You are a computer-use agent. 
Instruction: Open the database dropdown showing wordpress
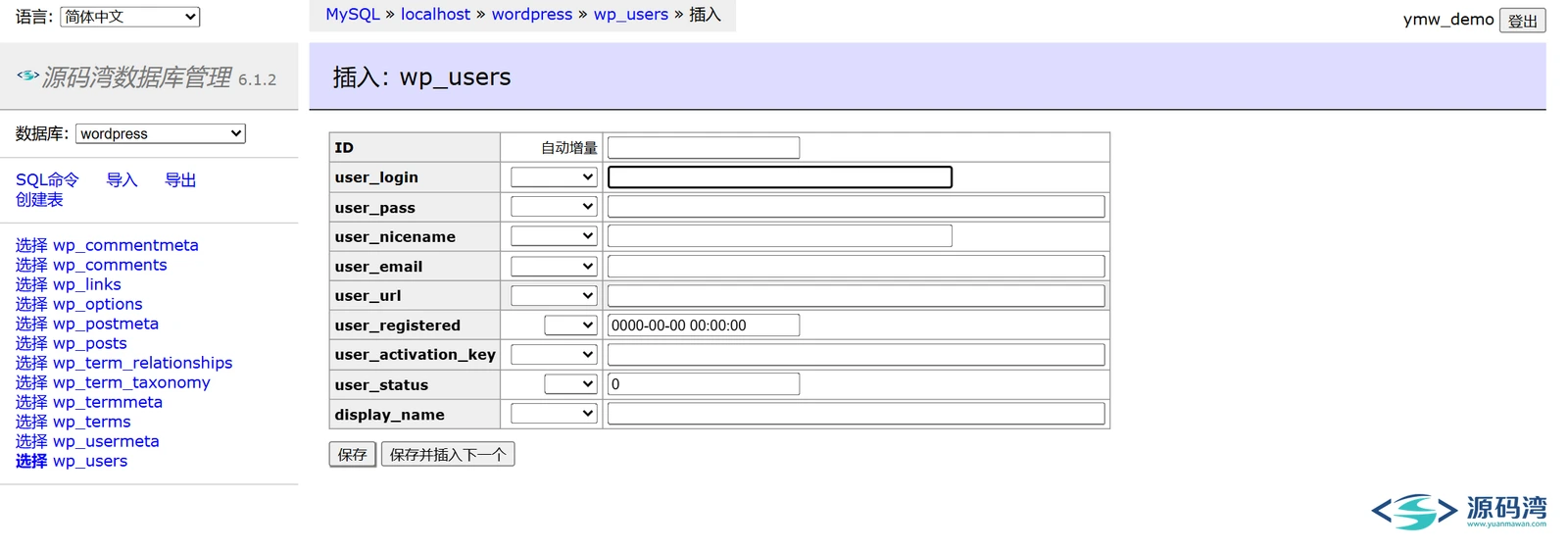(x=161, y=133)
